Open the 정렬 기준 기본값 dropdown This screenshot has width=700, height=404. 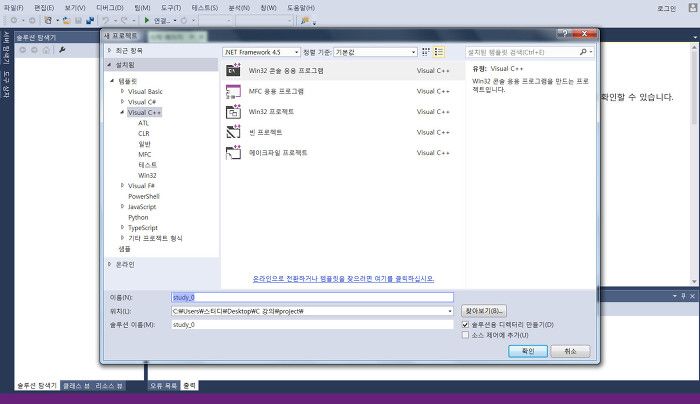[375, 52]
